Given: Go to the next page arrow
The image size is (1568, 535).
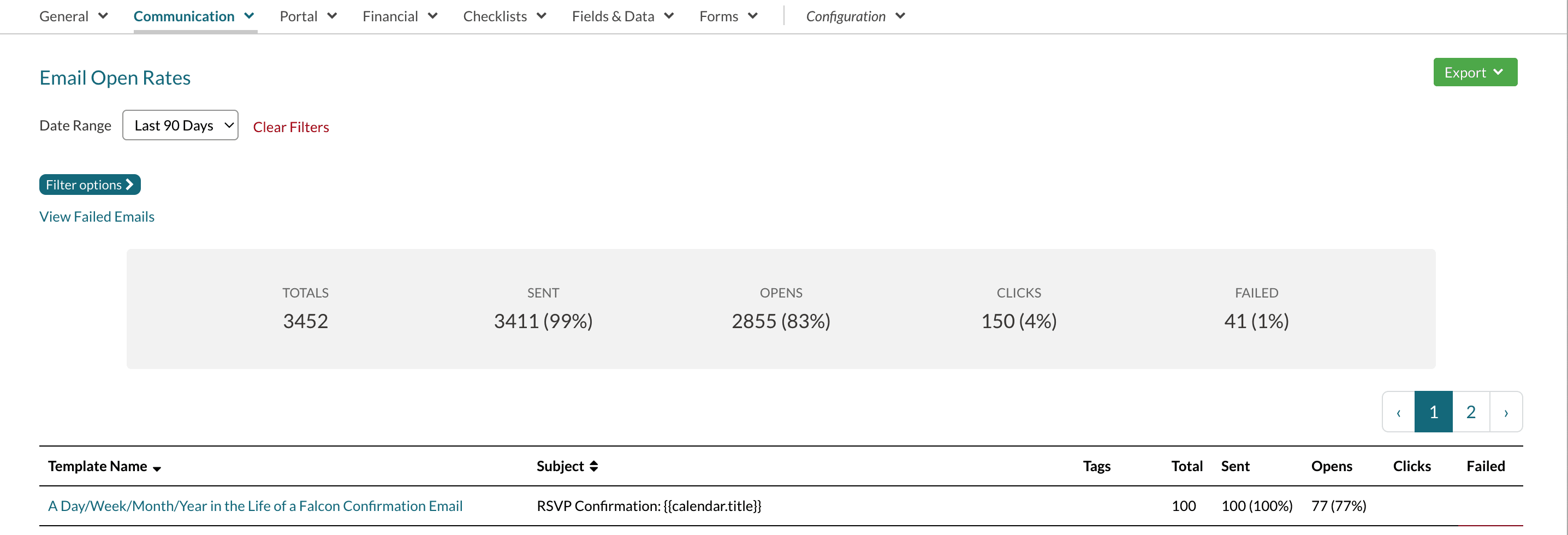Looking at the screenshot, I should (1506, 412).
